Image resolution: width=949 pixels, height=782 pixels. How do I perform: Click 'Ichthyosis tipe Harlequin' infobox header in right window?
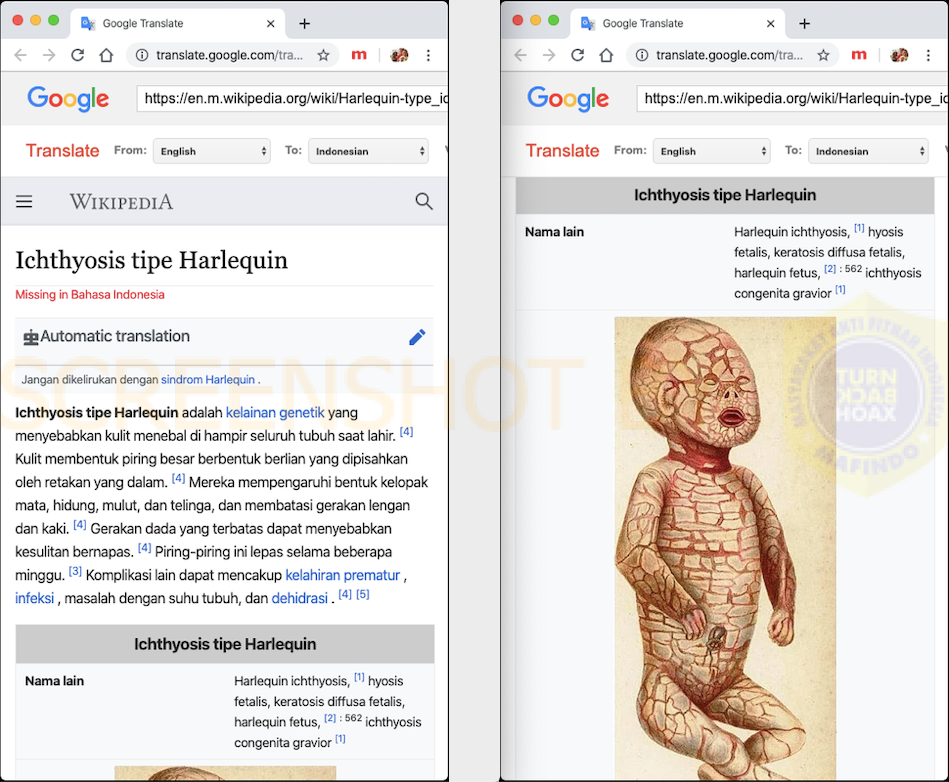coord(725,195)
